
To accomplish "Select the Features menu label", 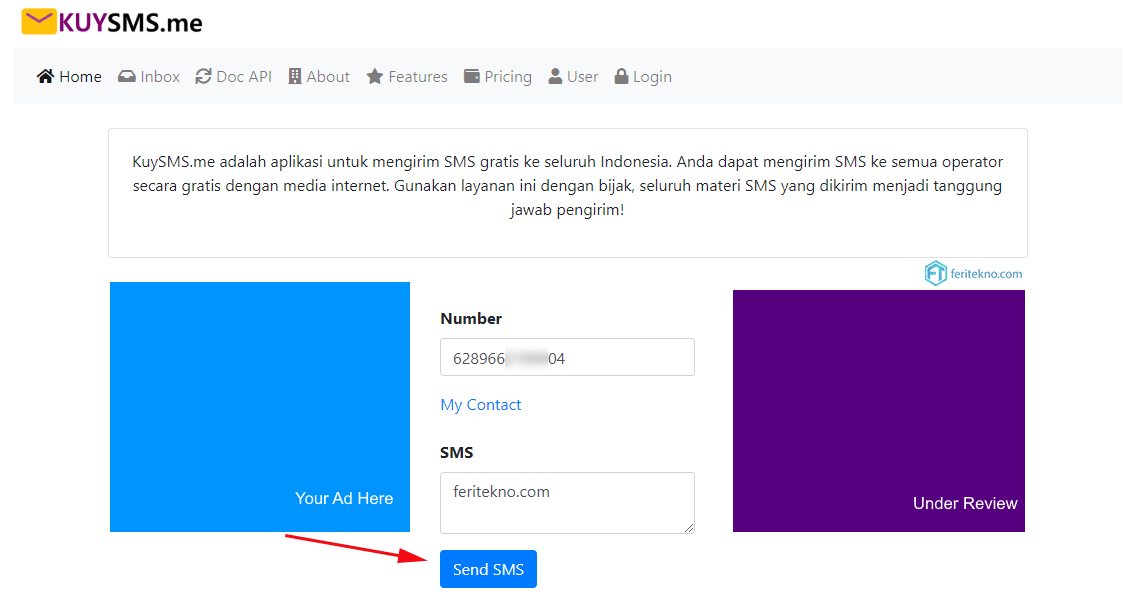I will coord(418,77).
